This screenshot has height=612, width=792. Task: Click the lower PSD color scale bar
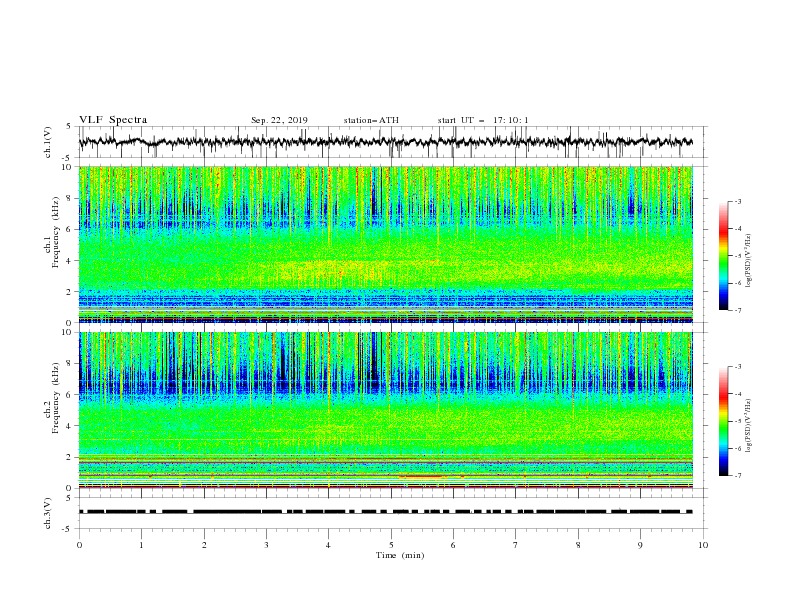(723, 421)
